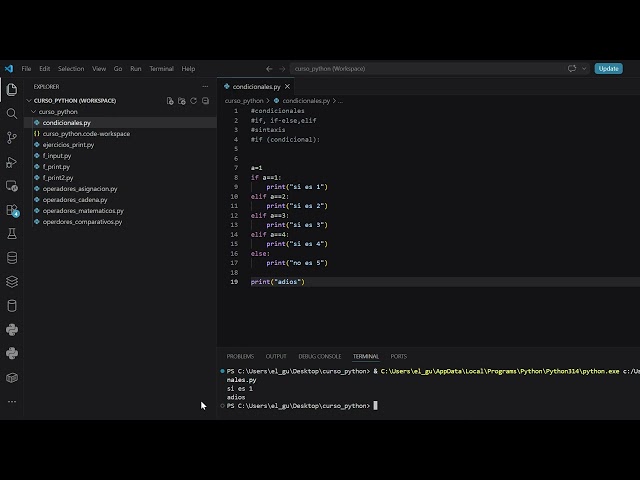Open operadores_matematicos.py file

pos(120,211)
